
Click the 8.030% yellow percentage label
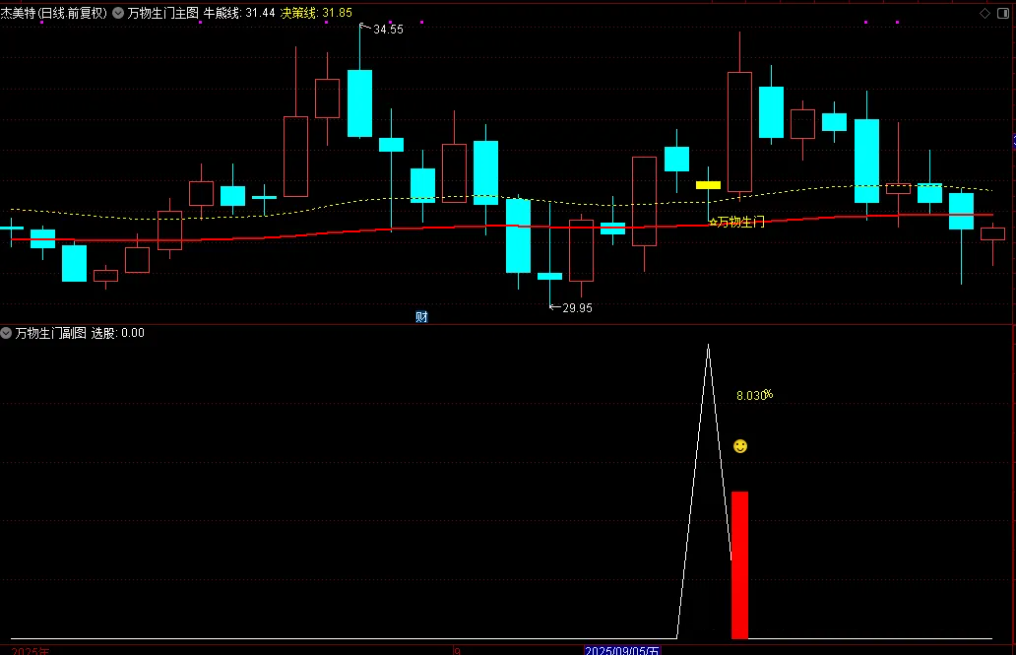click(753, 395)
